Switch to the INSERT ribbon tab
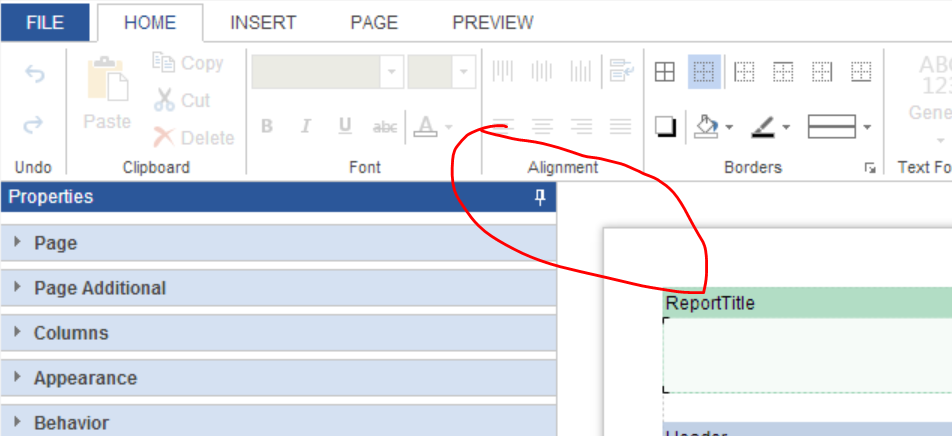Screen dimensions: 952x436 coord(263,22)
